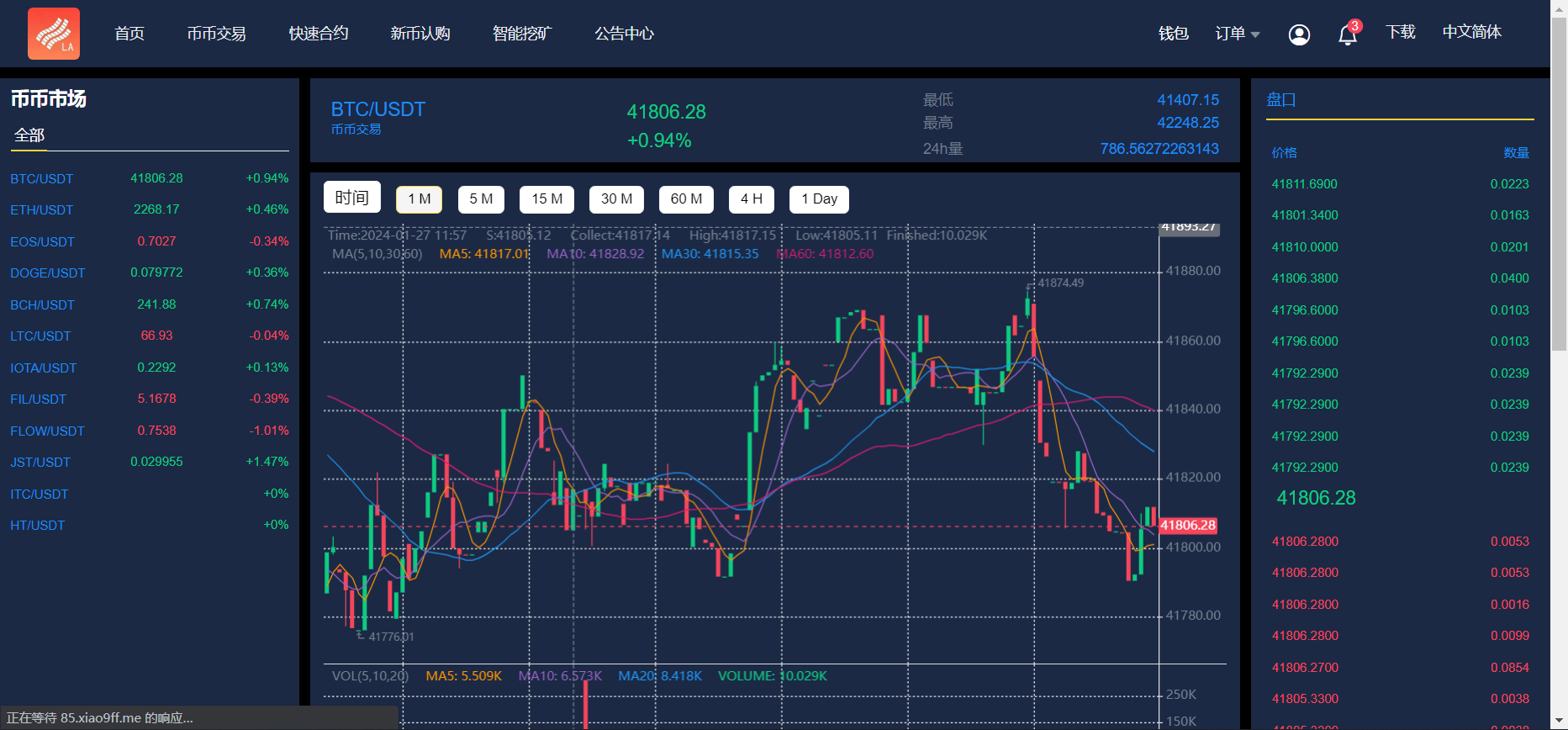Screen dimensions: 1568x730
Task: Click the order book last price 41806.28
Action: click(x=1316, y=498)
